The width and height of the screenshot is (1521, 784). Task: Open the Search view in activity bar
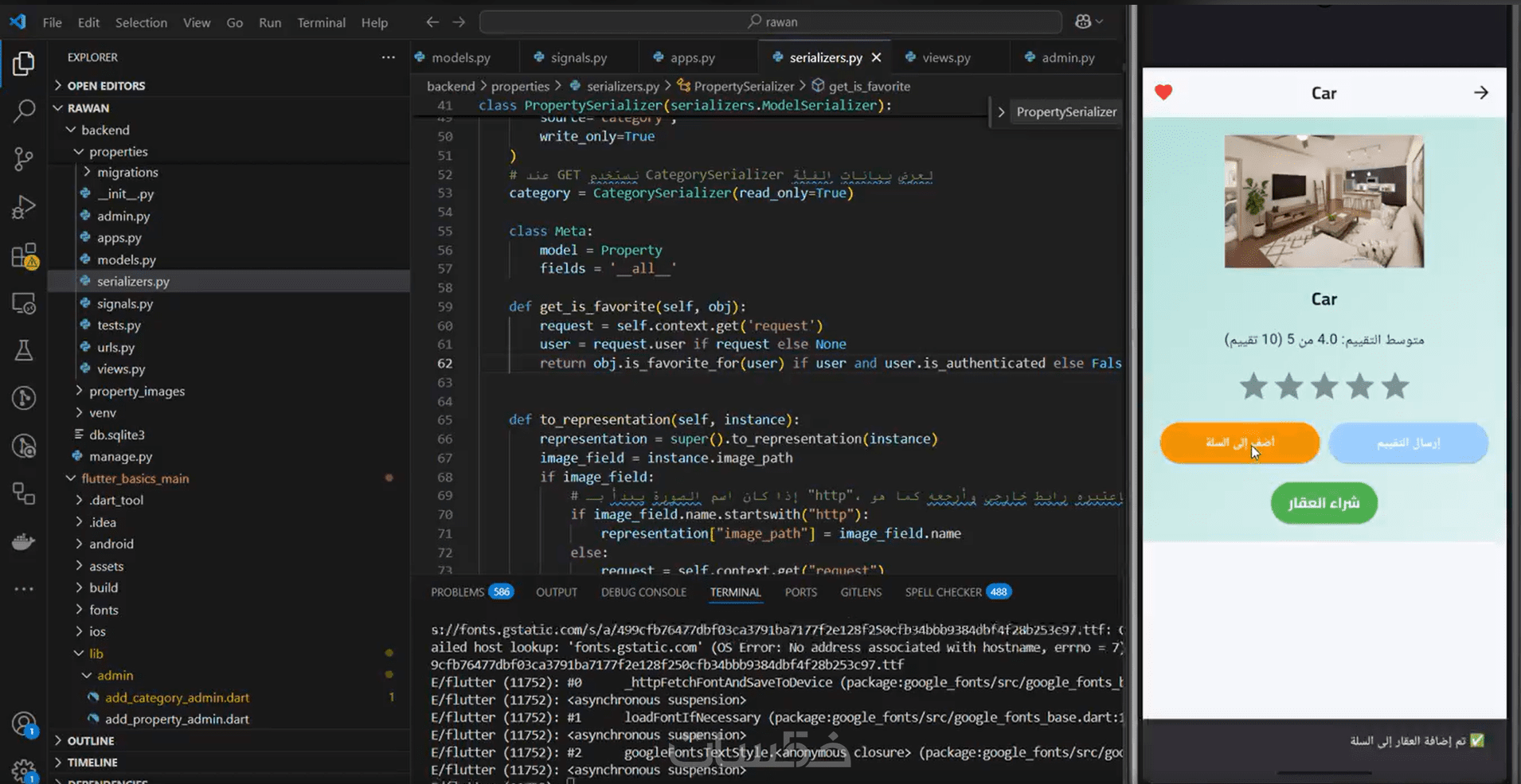click(24, 111)
